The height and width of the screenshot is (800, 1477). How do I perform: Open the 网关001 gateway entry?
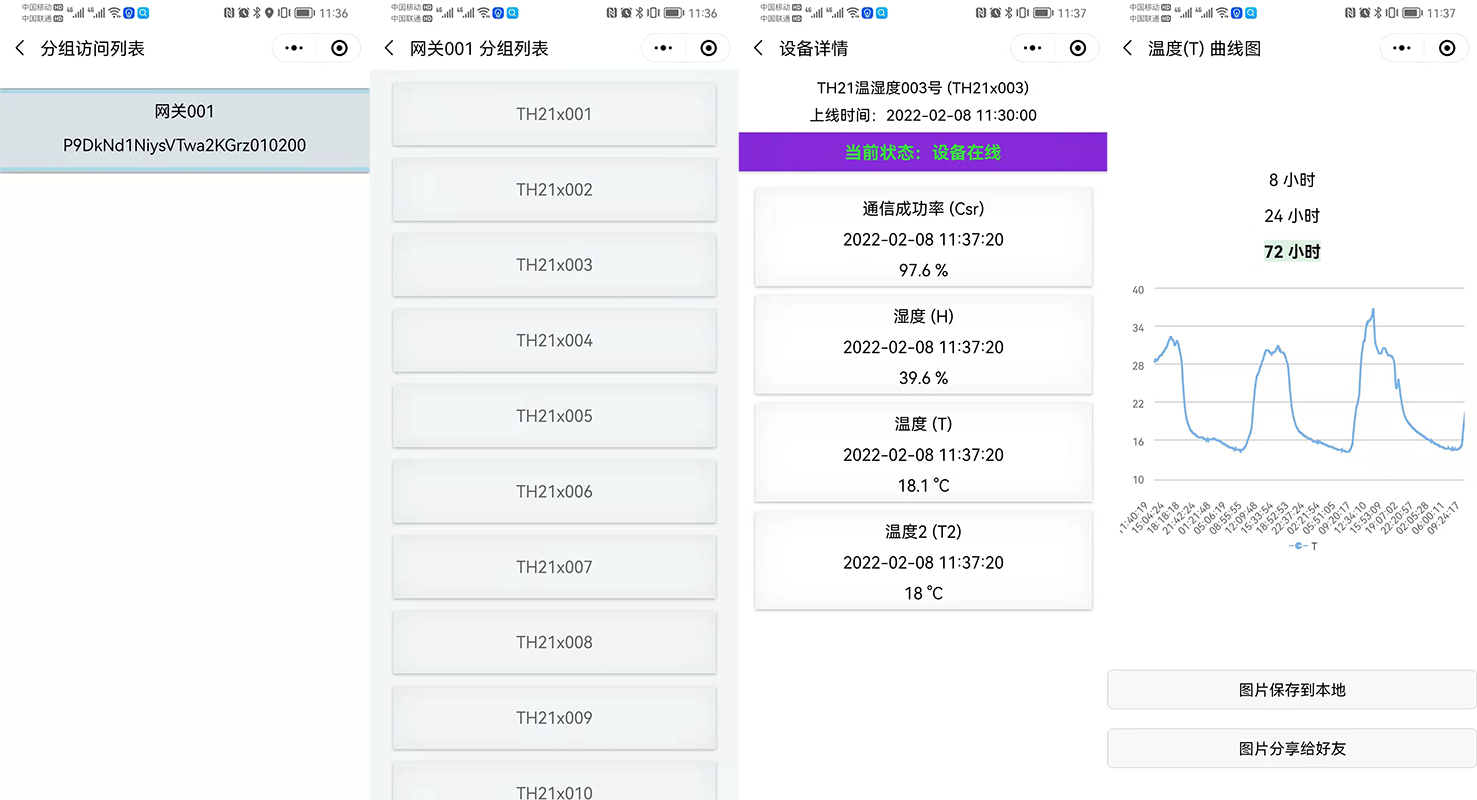[x=184, y=128]
